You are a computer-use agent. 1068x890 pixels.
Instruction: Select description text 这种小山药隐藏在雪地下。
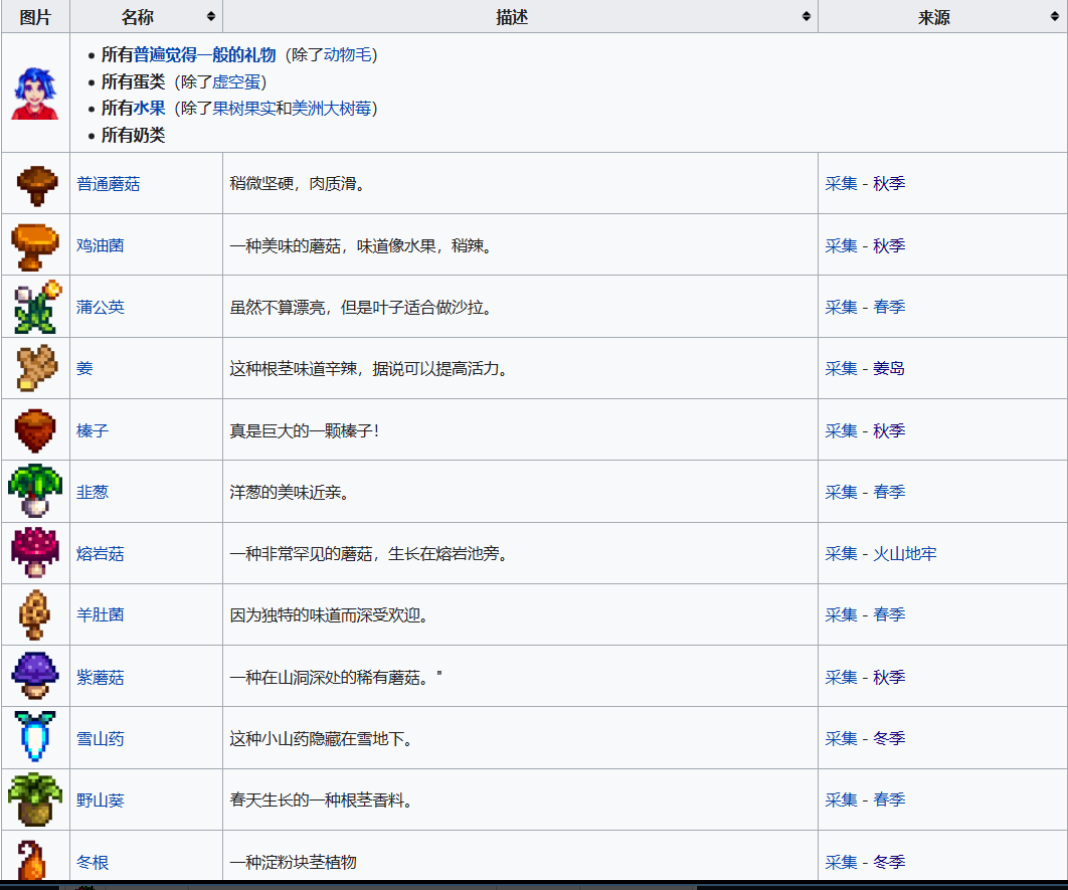[x=321, y=739]
